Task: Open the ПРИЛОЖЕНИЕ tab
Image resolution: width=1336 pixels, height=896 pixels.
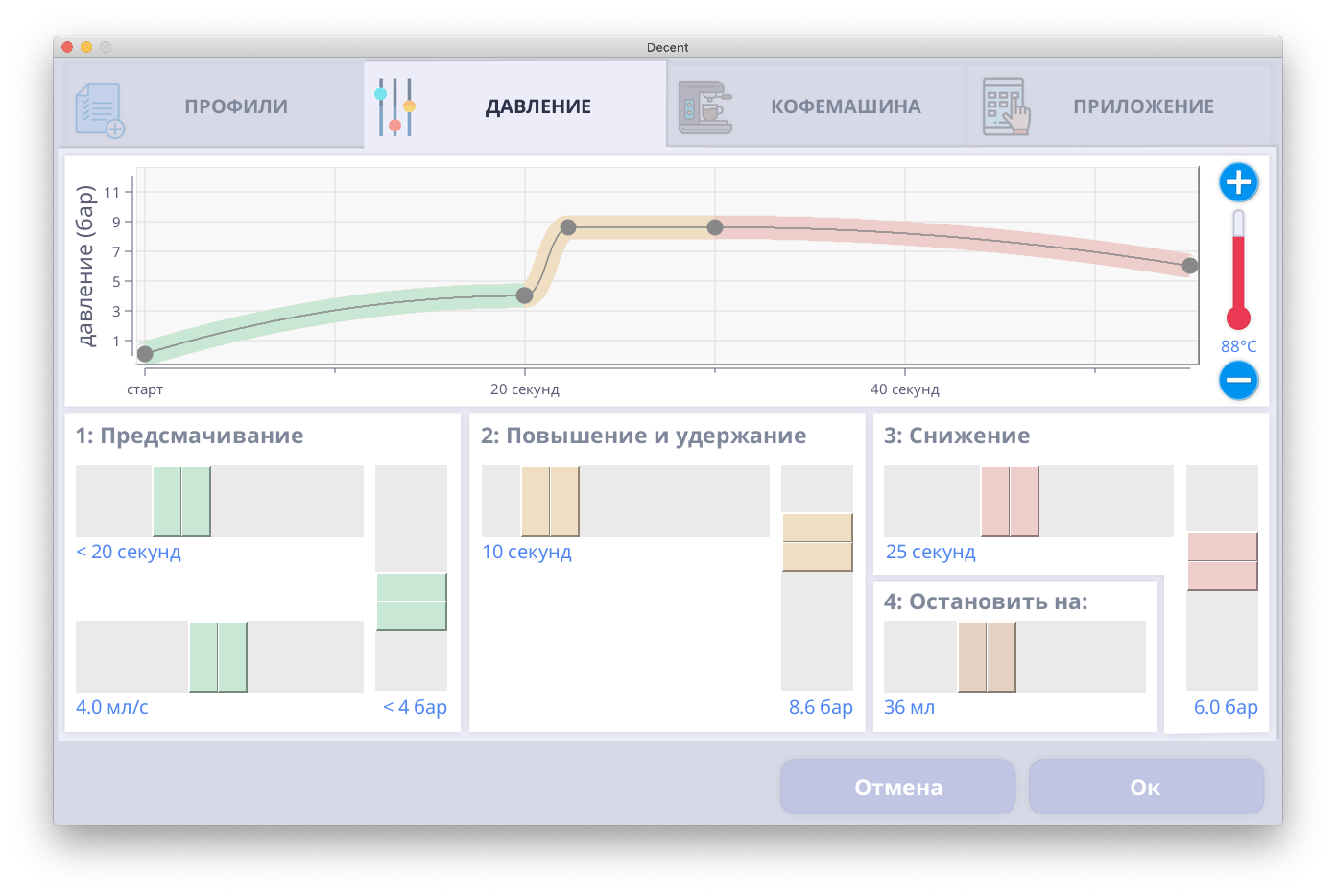Action: (x=1144, y=106)
